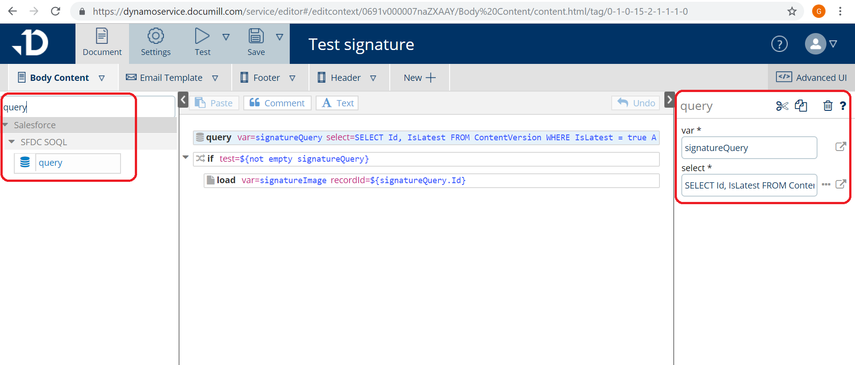
Task: Click the signatureQuery var input field
Action: tap(749, 147)
